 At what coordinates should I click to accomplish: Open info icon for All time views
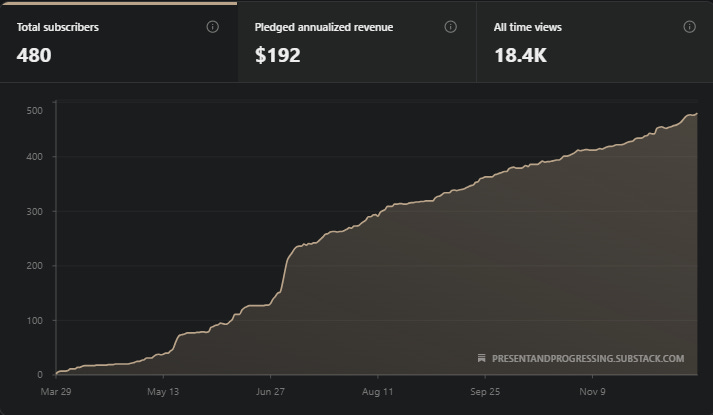pos(689,27)
